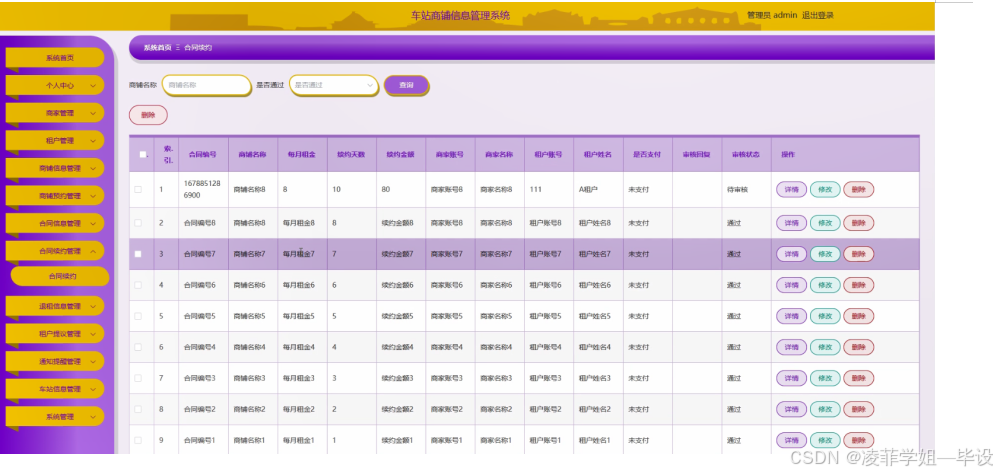Expand the 退租信息管理 sidebar menu

coord(55,306)
